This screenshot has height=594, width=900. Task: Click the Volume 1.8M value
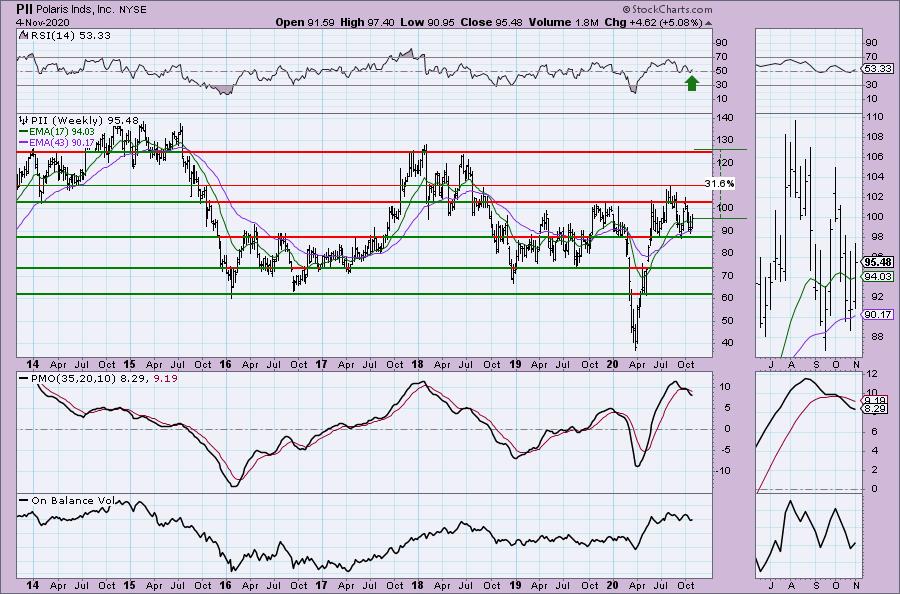tap(564, 22)
